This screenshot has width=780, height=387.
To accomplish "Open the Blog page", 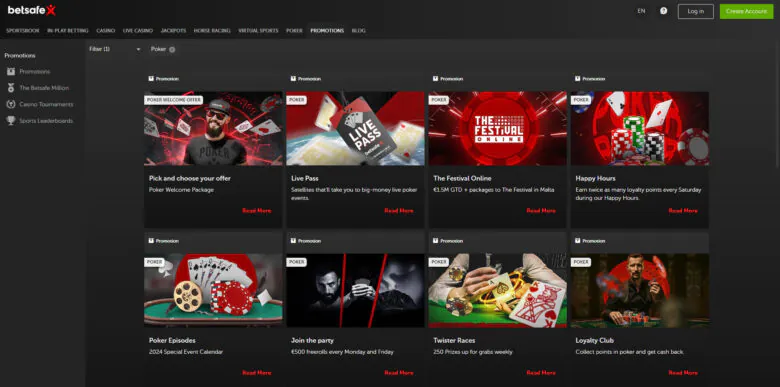I will 358,31.
